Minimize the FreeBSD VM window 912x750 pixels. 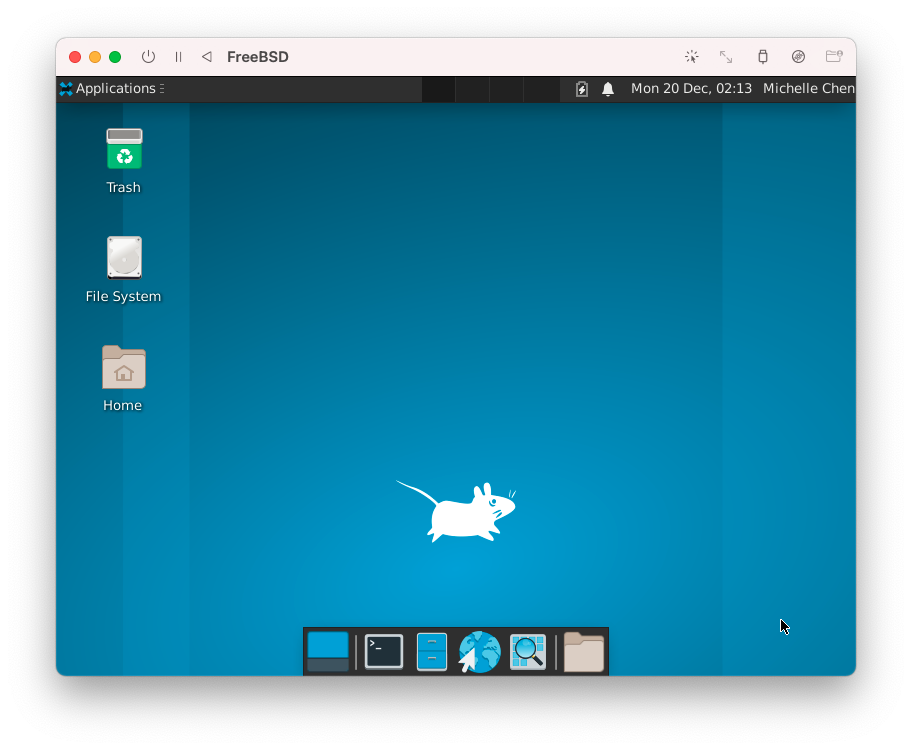95,56
